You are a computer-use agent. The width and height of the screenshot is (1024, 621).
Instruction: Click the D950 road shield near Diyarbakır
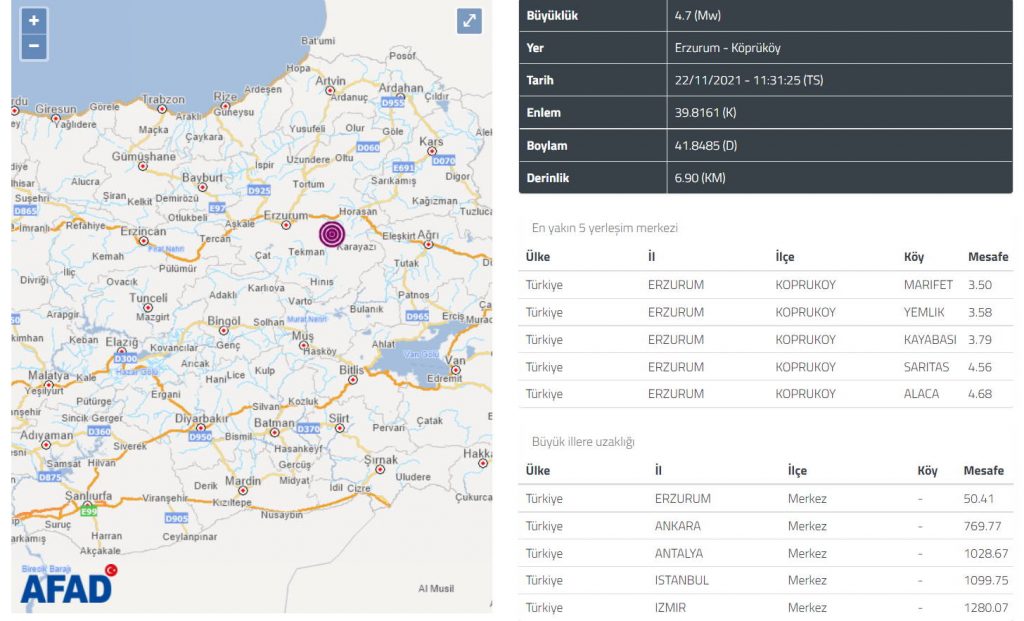pyautogui.click(x=201, y=437)
